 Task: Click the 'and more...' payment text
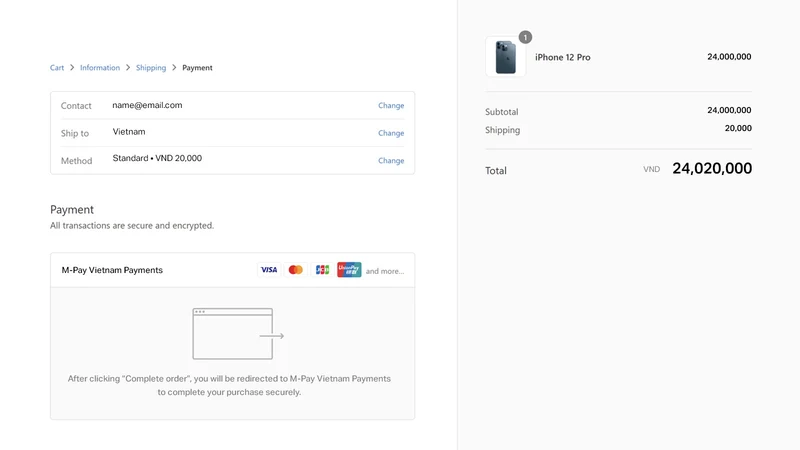385,271
